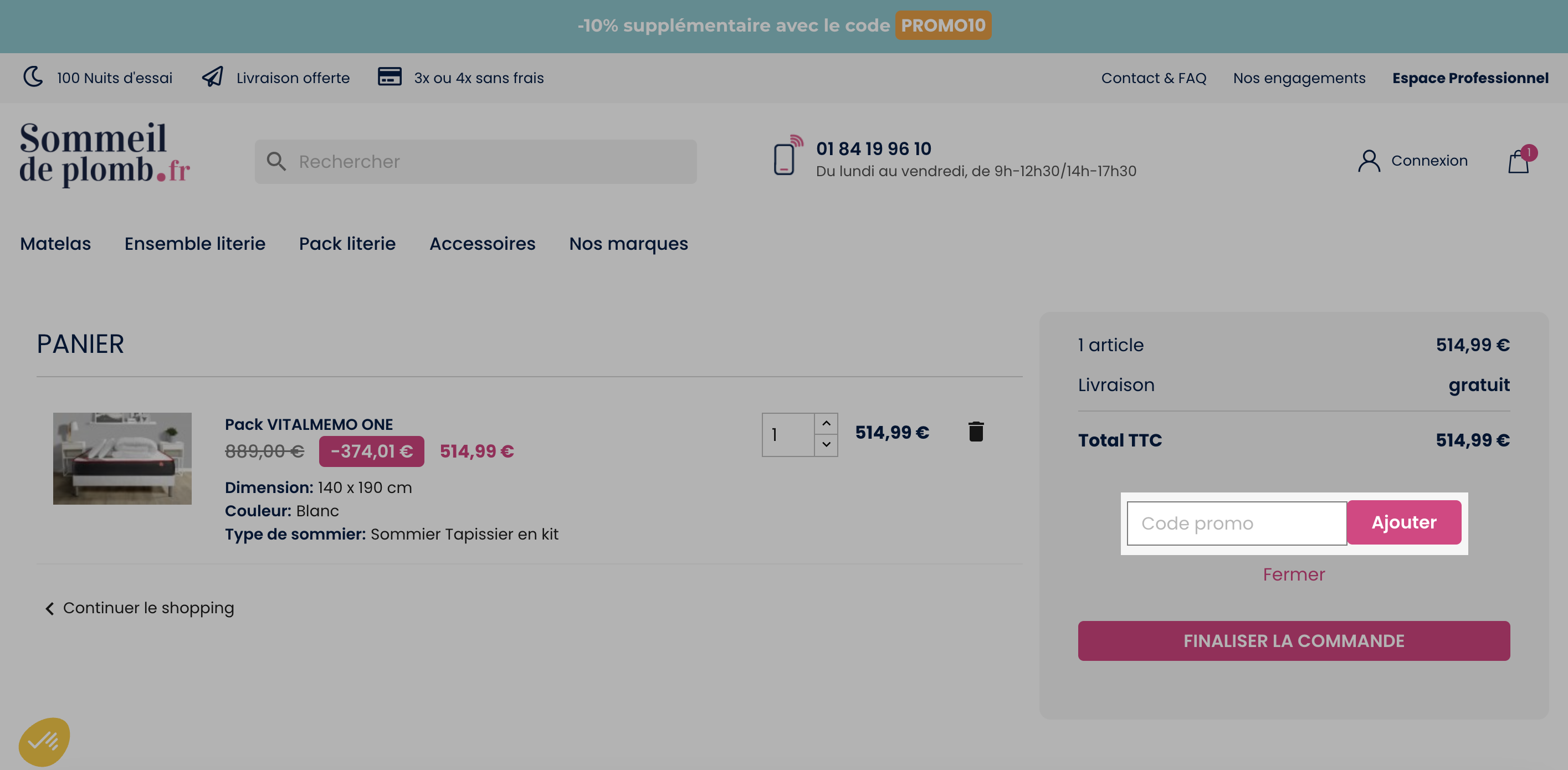
Task: Close the promo code section with Fermer
Action: pos(1294,574)
